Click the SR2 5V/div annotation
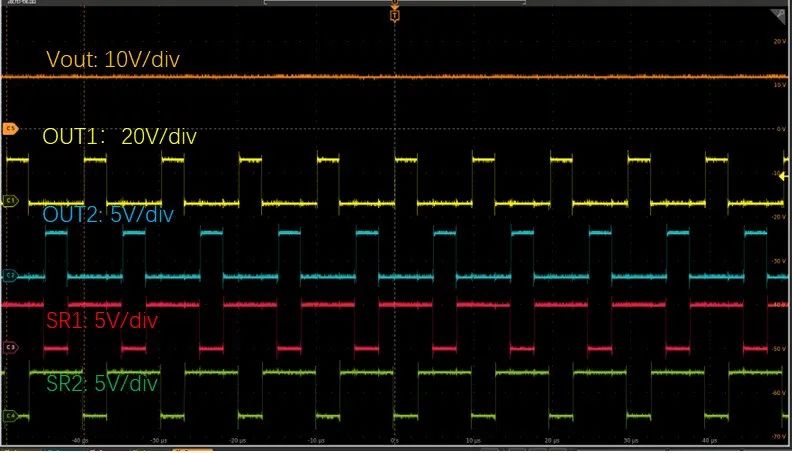This screenshot has height=453, width=792. click(x=102, y=382)
